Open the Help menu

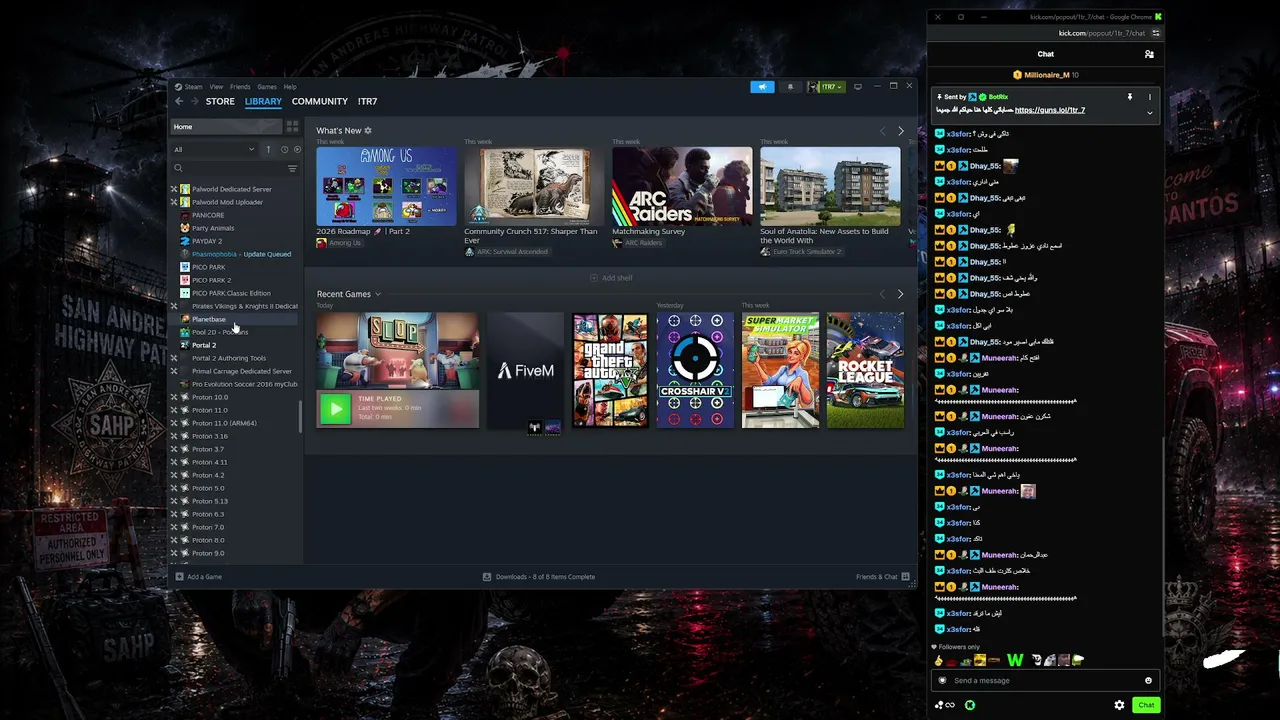[x=290, y=87]
